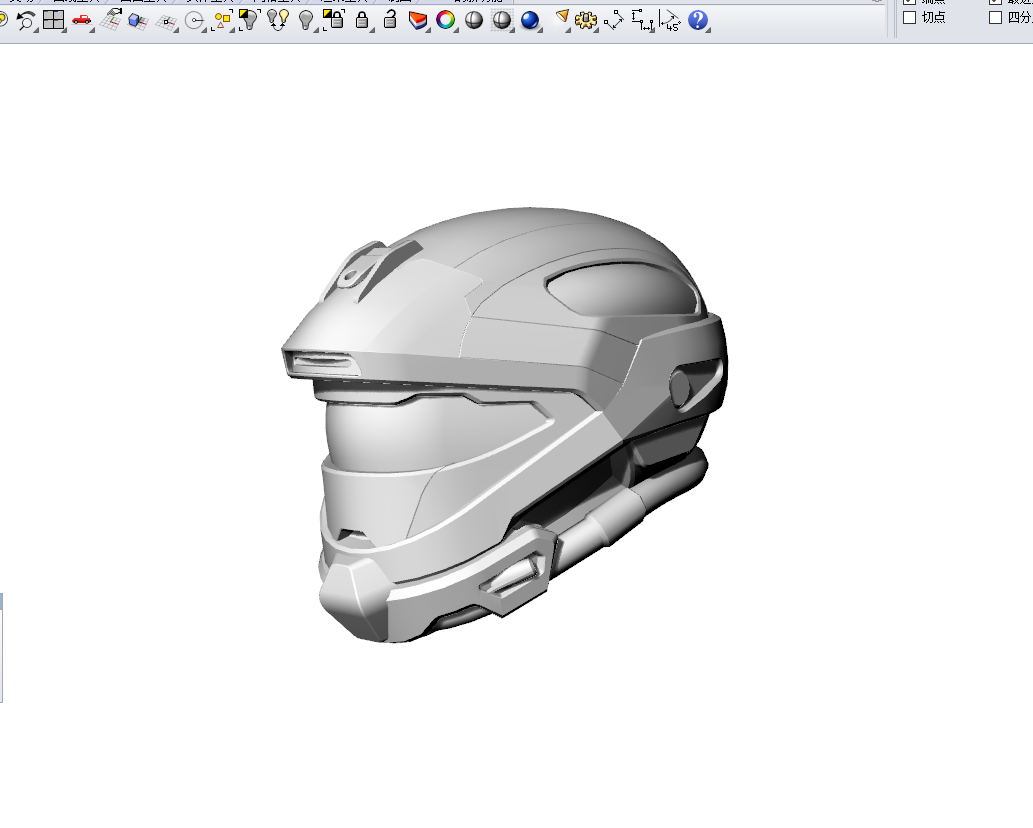Click the padlock with black-yellow square icon
The image size is (1033, 828).
coord(334,20)
